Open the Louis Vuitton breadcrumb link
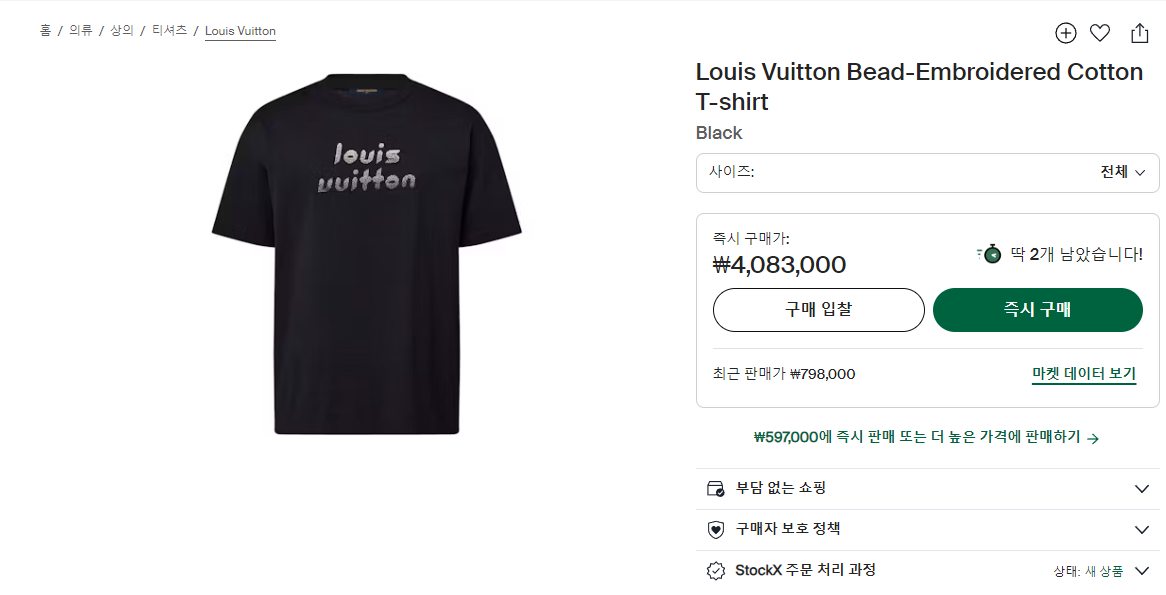 point(240,31)
